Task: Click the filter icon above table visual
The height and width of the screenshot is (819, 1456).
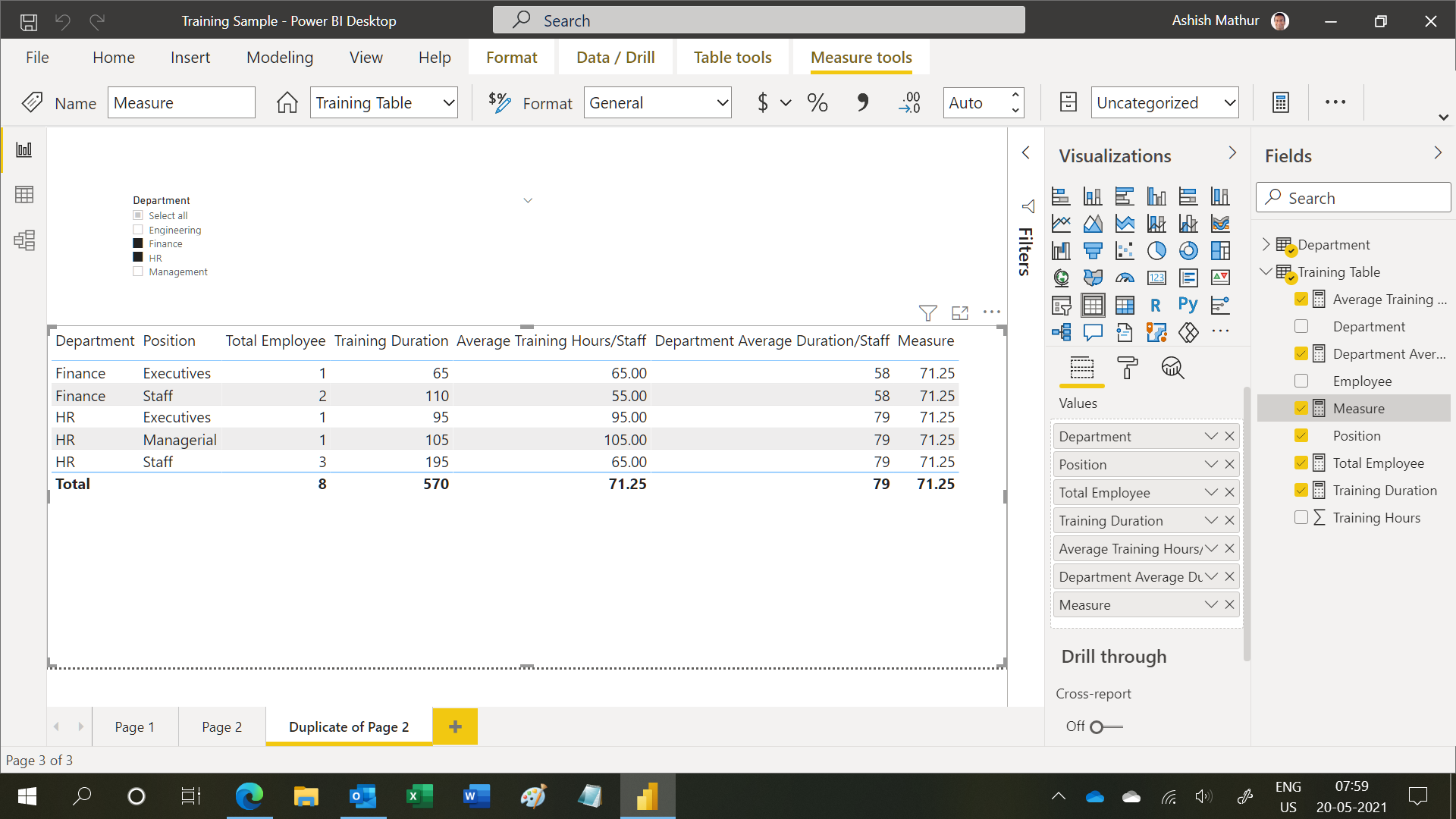Action: [x=927, y=312]
